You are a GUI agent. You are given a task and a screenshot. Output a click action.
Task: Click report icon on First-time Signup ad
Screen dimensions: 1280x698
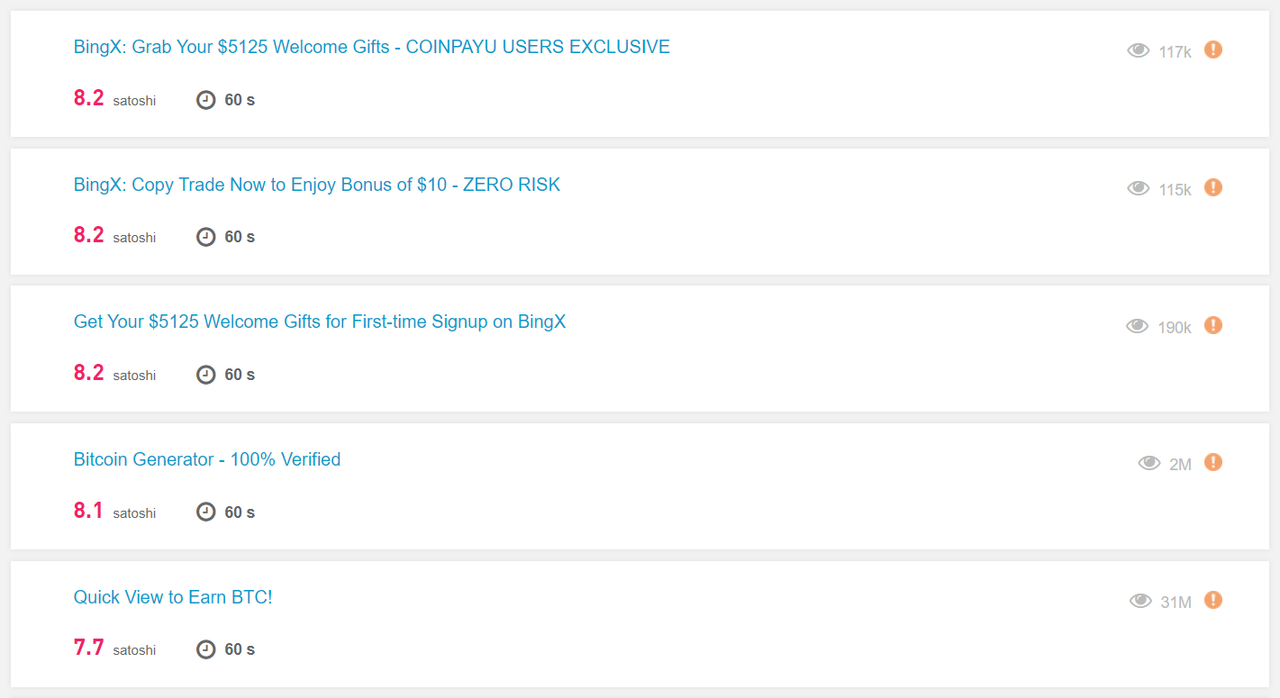tap(1213, 325)
